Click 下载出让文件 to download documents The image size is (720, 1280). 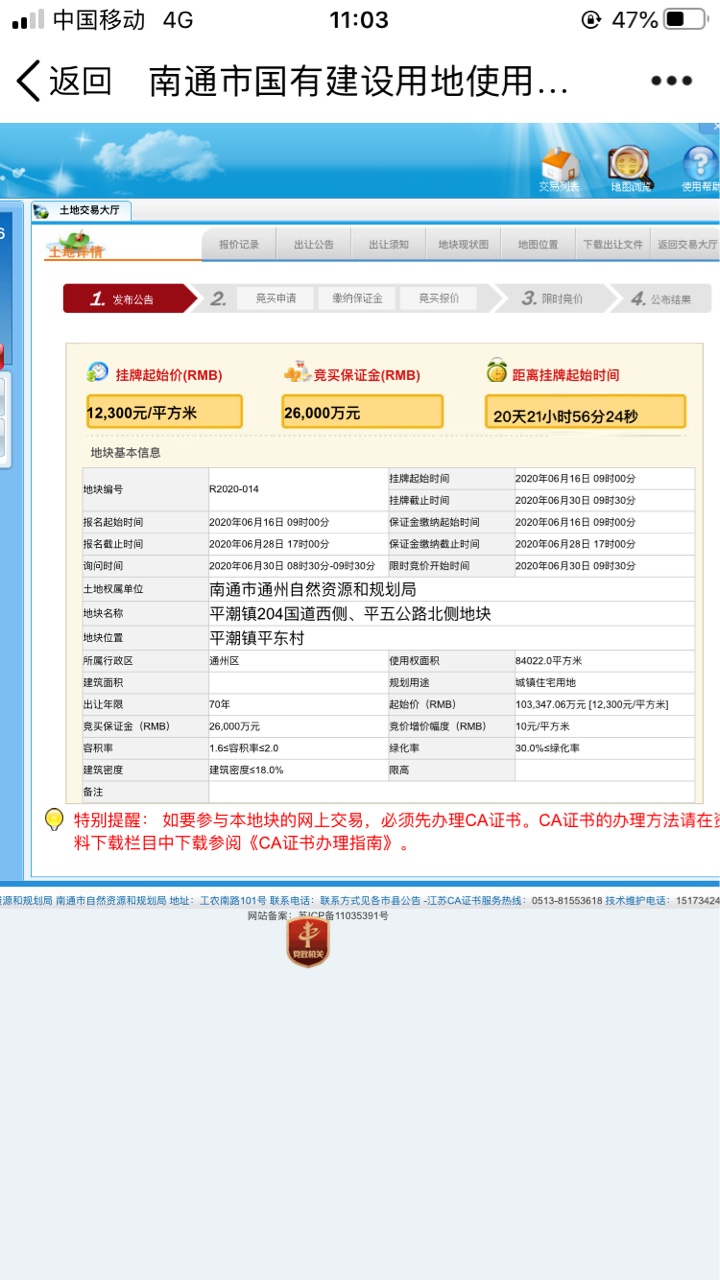[x=612, y=245]
